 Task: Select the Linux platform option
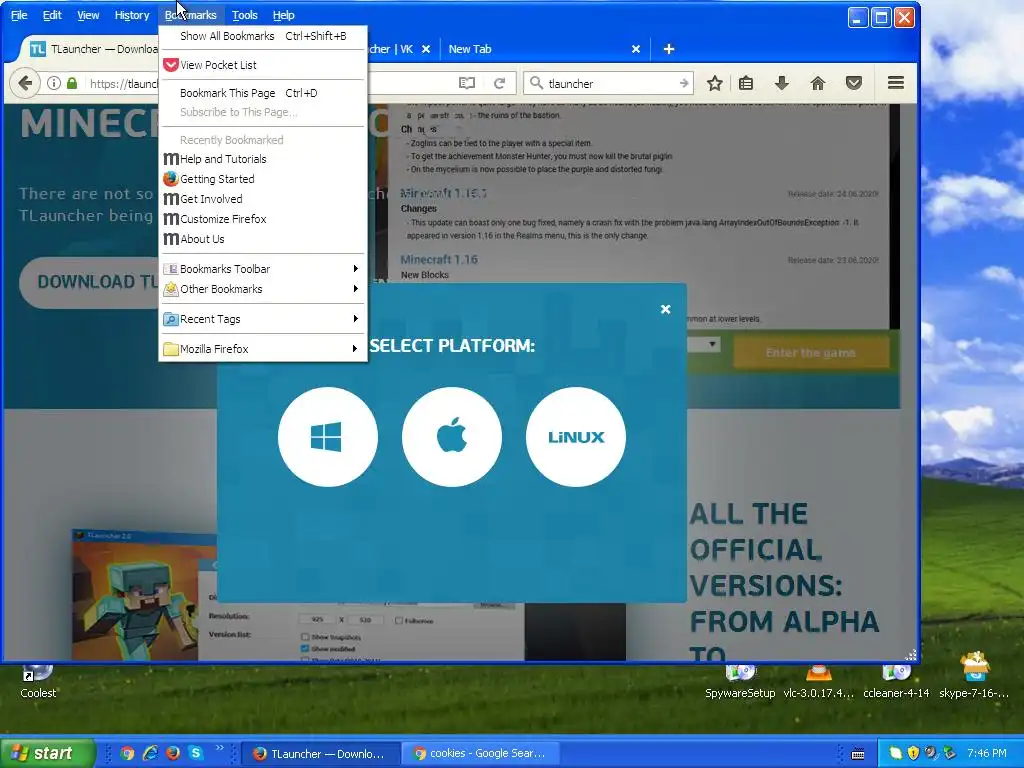coord(576,437)
